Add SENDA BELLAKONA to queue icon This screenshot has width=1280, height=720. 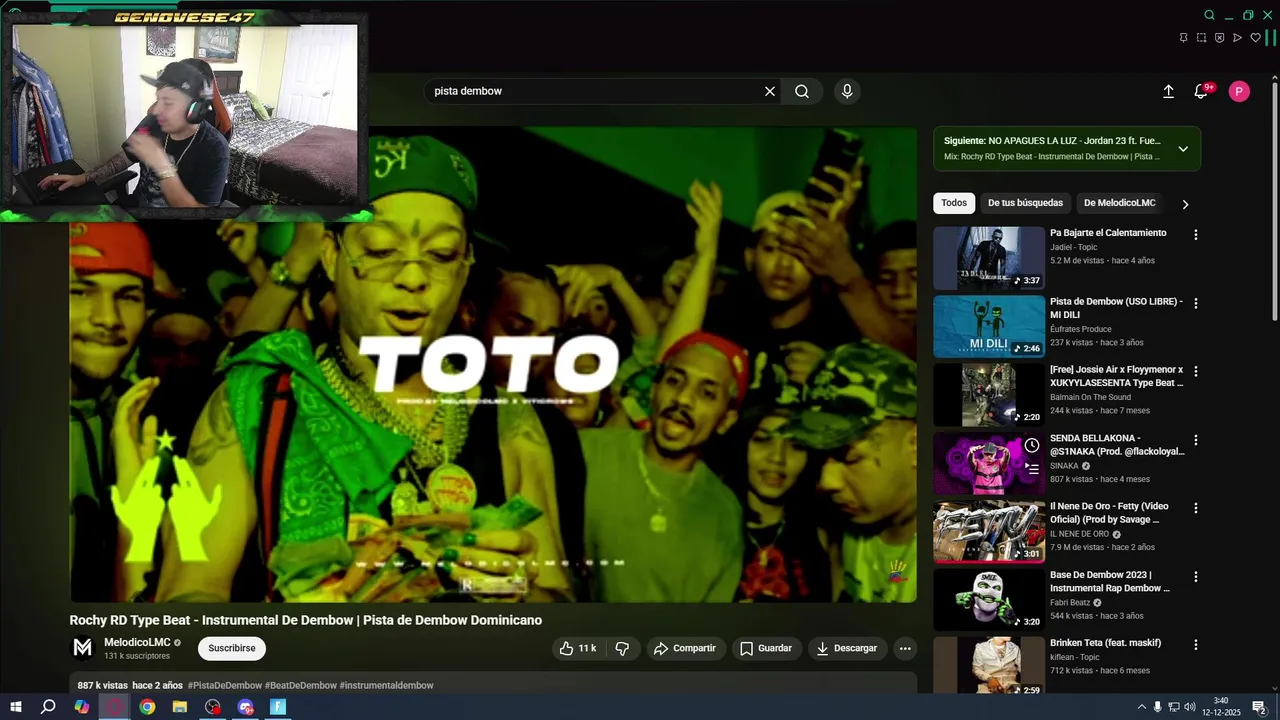(1031, 468)
